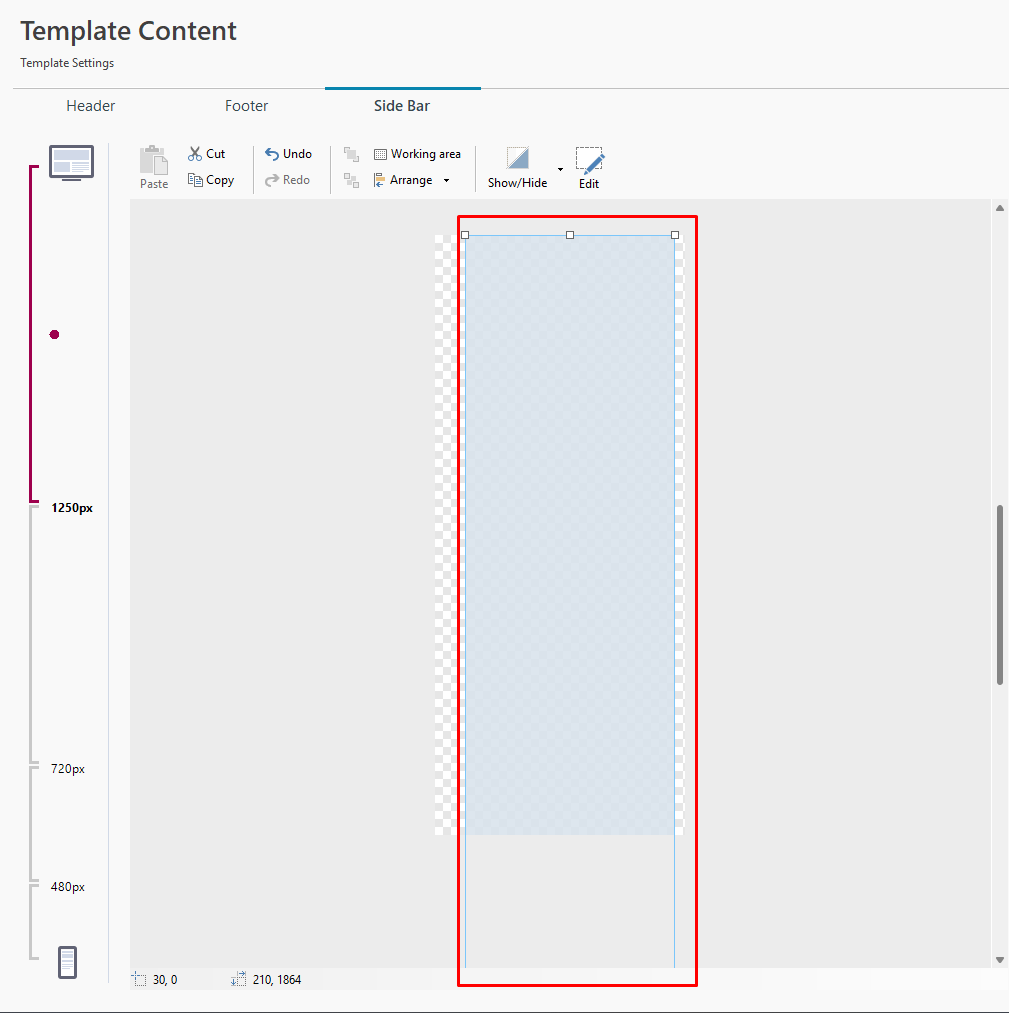Select the desktop viewport icon
This screenshot has height=1013, width=1009.
coord(72,162)
